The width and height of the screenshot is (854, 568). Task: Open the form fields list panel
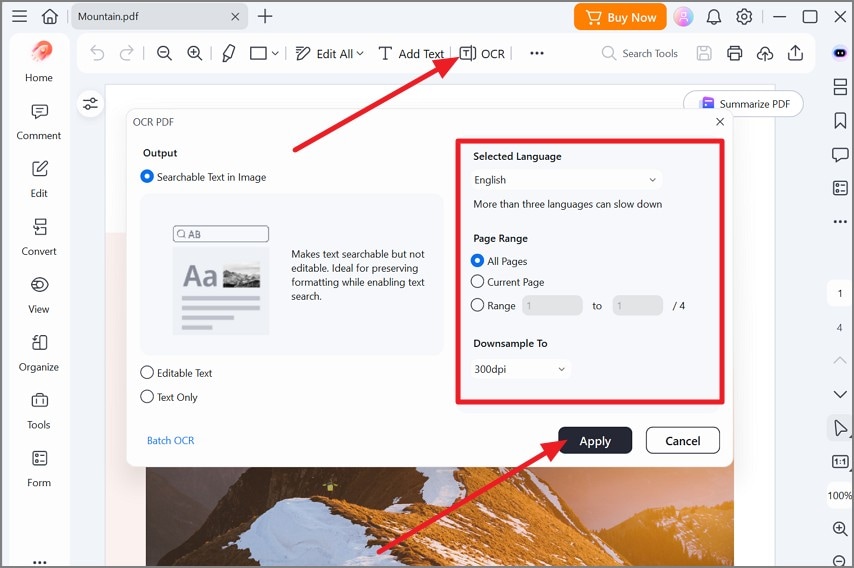(x=840, y=188)
